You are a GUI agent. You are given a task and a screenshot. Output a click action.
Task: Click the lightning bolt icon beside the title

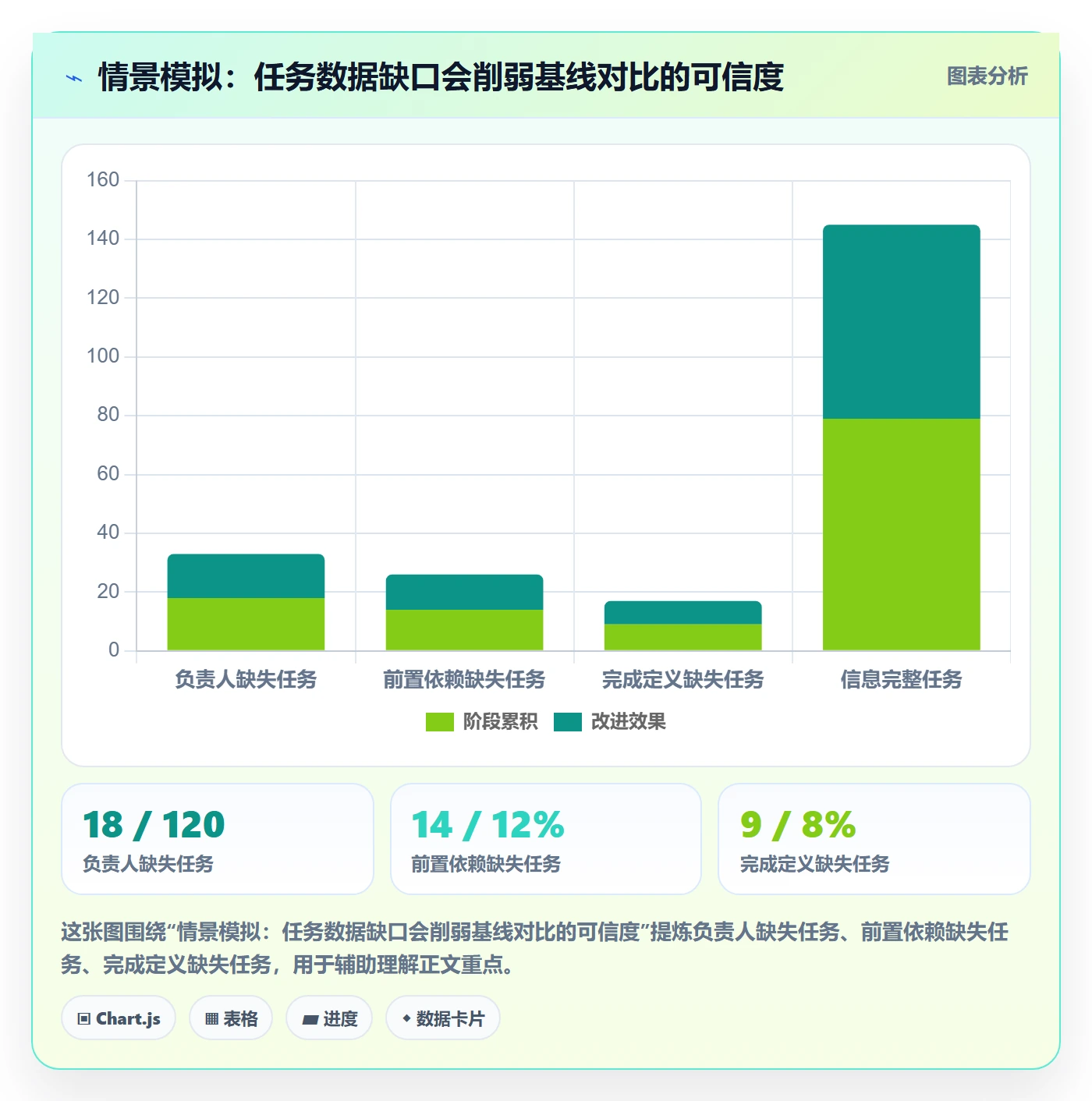tap(74, 78)
